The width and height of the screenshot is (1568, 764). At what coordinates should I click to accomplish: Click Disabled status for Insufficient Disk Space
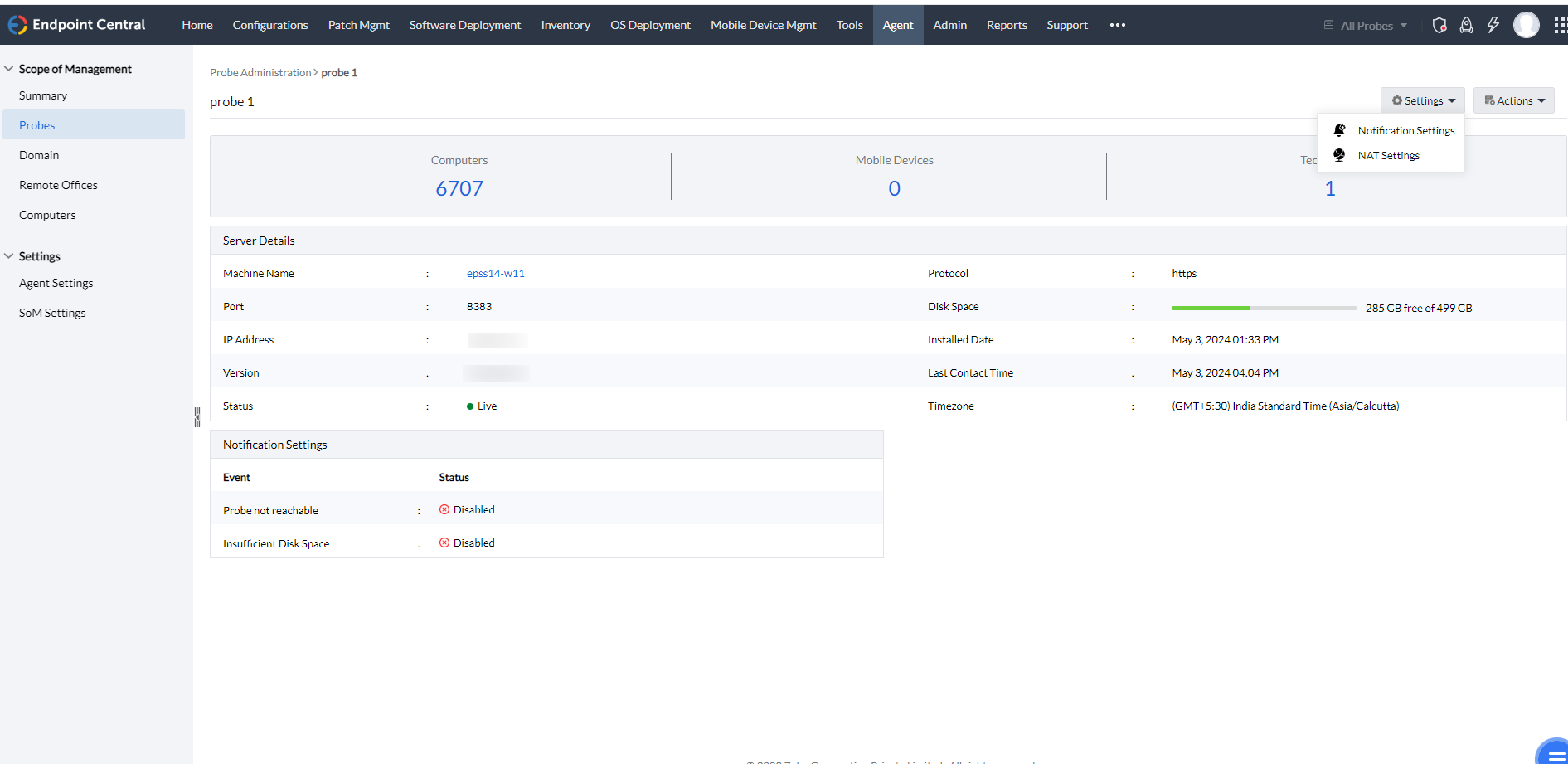pyautogui.click(x=467, y=543)
